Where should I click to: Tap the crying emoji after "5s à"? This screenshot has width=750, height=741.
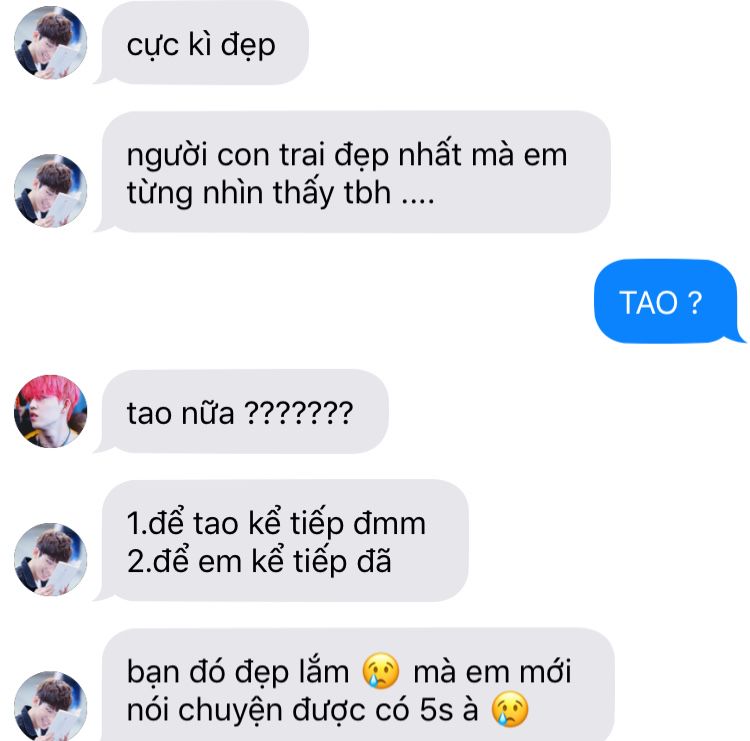click(510, 709)
